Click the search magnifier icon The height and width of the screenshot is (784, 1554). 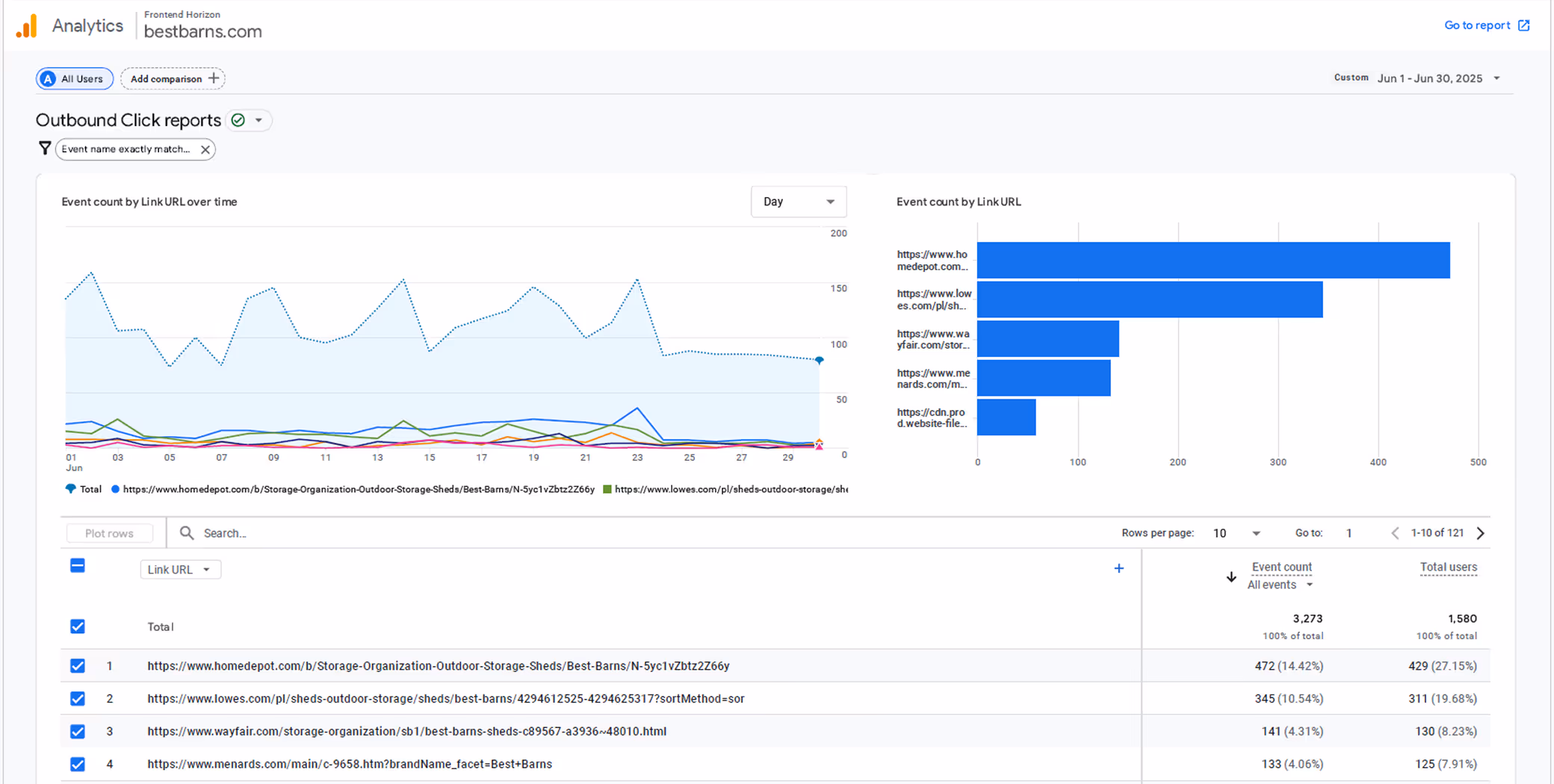187,533
